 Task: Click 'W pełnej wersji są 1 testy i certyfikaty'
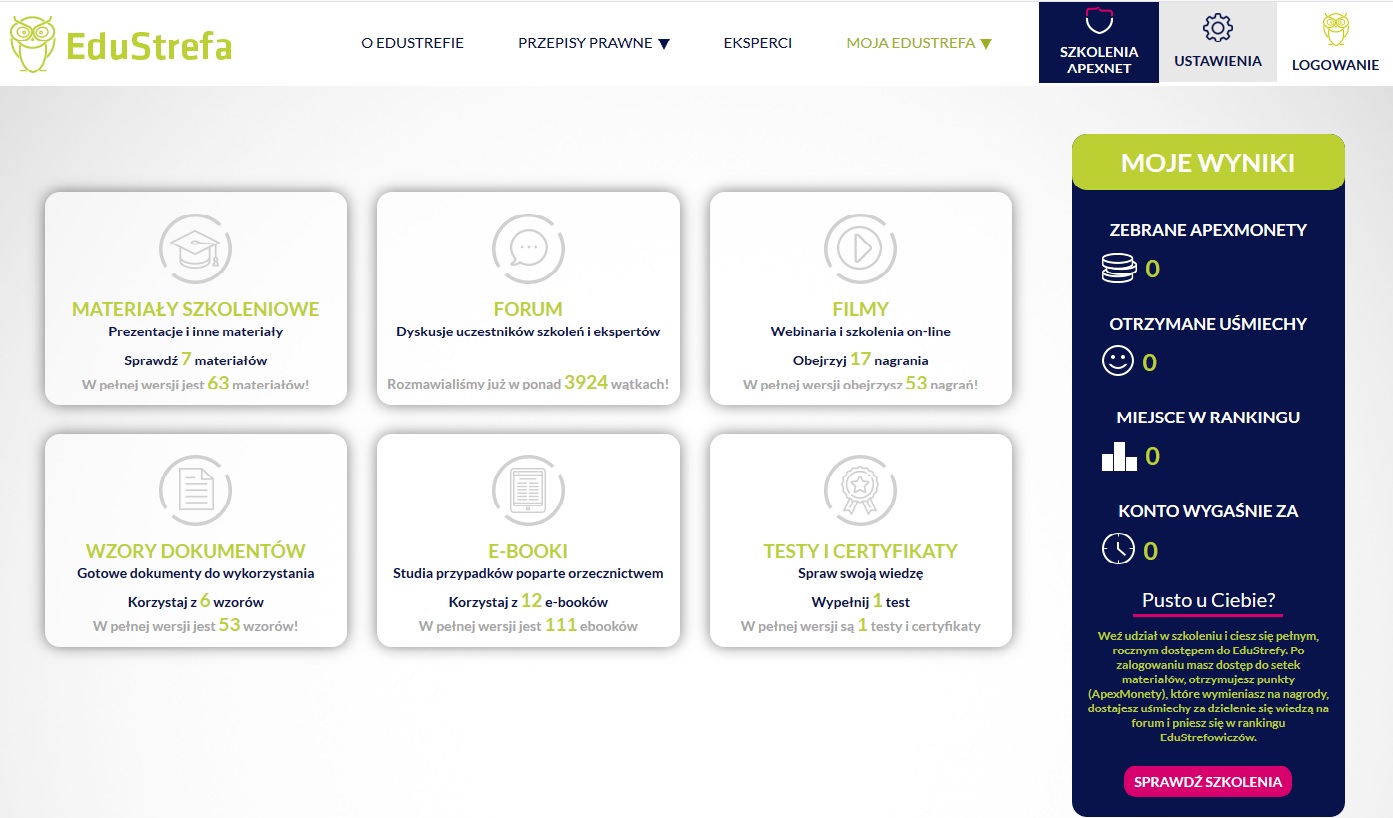860,626
